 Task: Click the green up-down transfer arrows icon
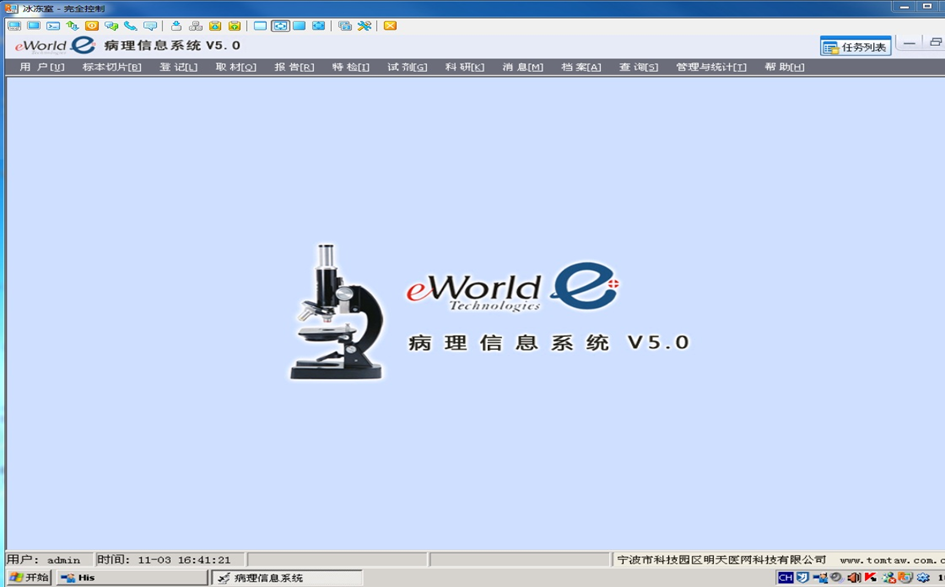(72, 26)
